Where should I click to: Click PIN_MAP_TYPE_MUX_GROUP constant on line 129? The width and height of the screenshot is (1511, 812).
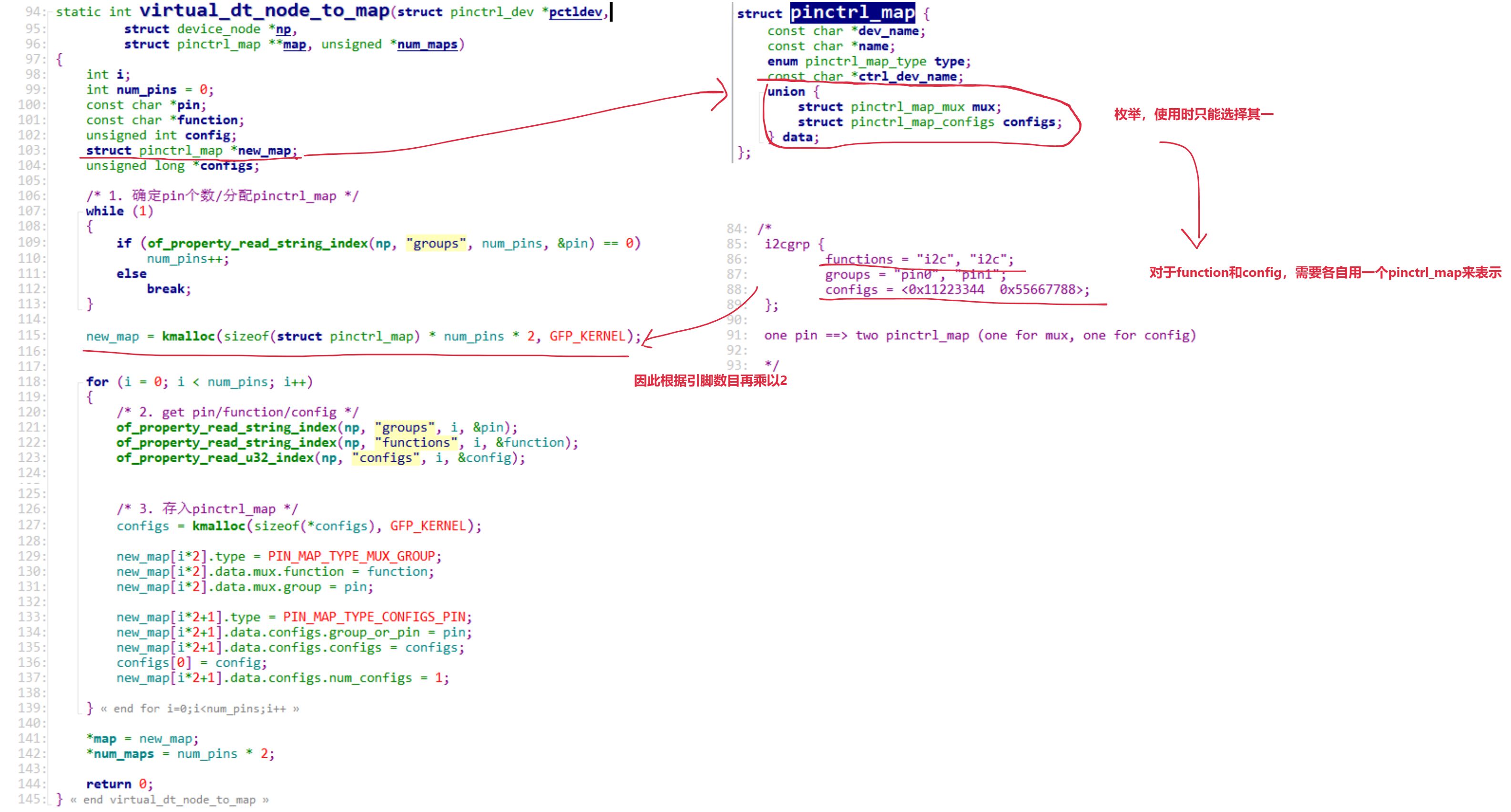[x=352, y=557]
